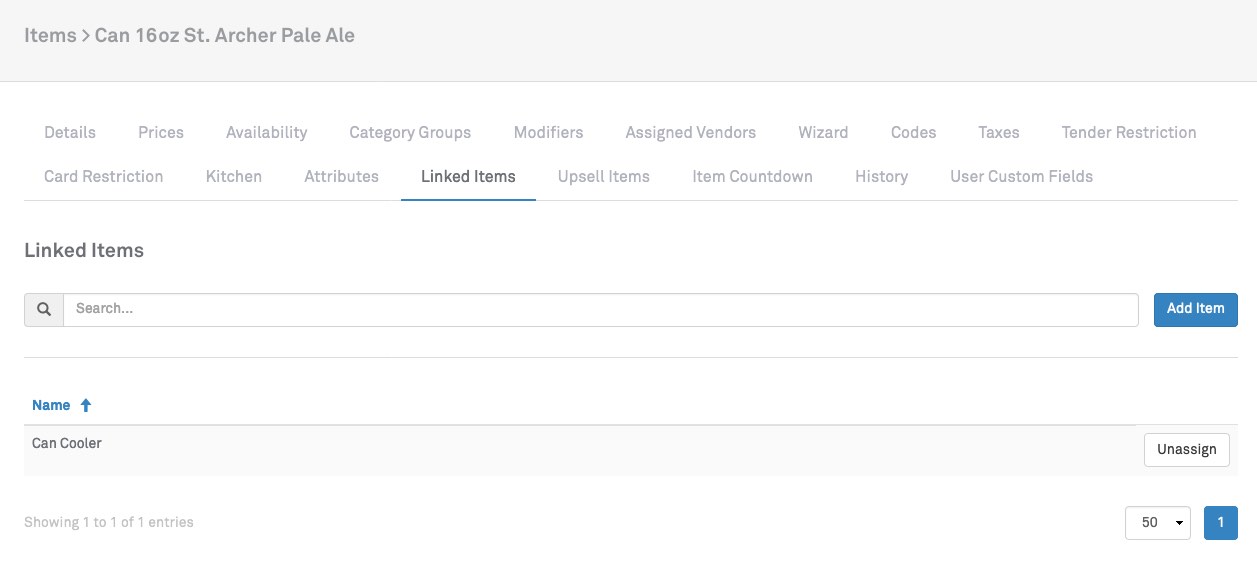Select the Upsell Items tab
The width and height of the screenshot is (1257, 569).
click(603, 176)
